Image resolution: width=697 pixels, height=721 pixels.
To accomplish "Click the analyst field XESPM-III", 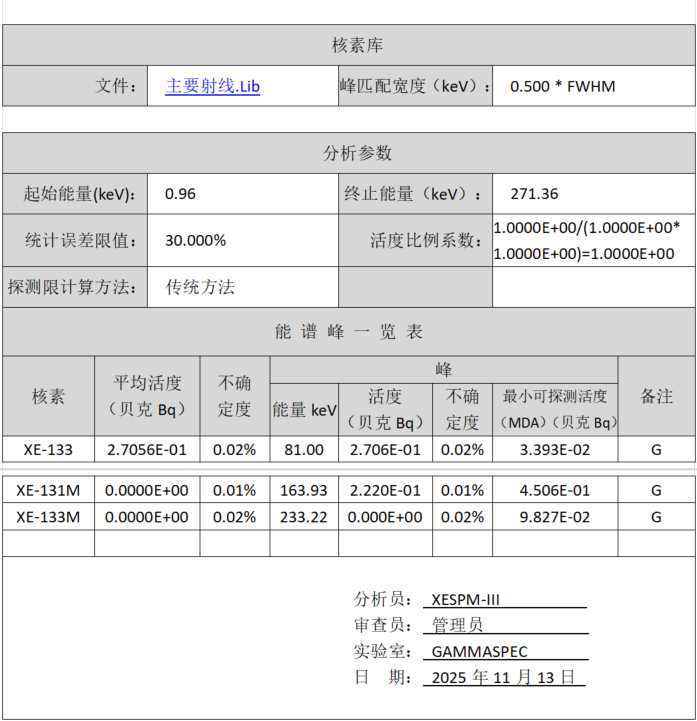I will [465, 600].
